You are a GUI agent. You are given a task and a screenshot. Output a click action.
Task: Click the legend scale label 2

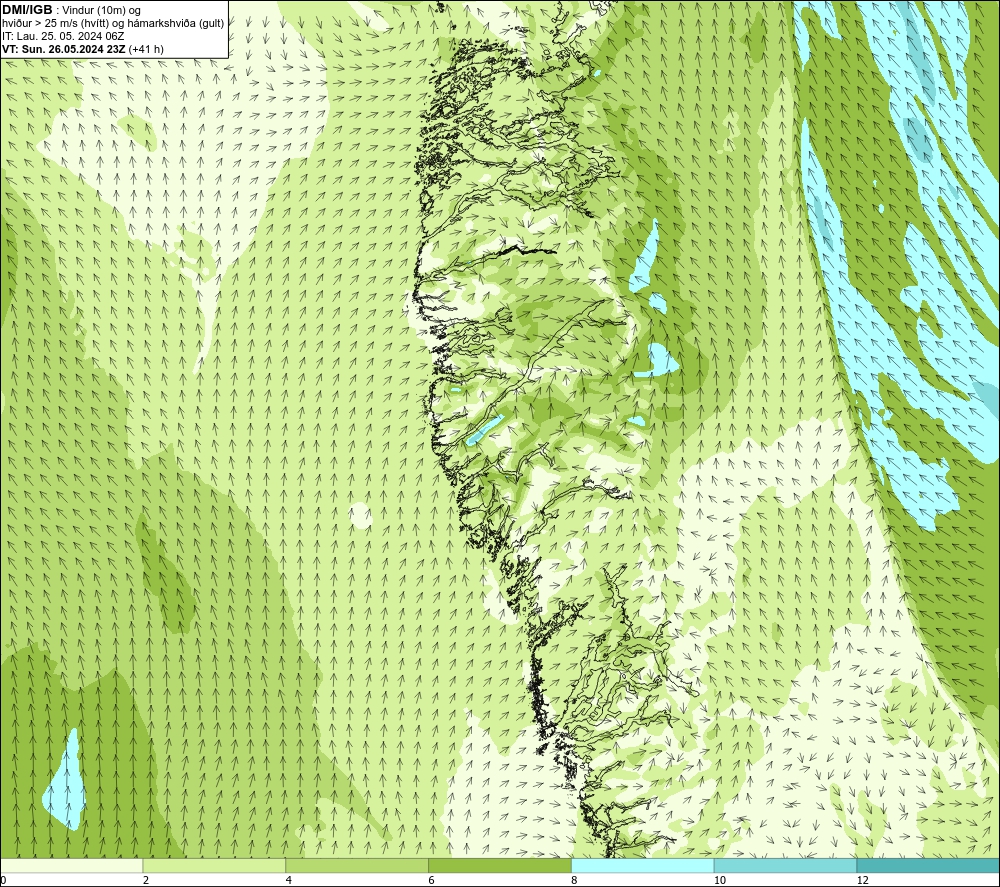[146, 881]
